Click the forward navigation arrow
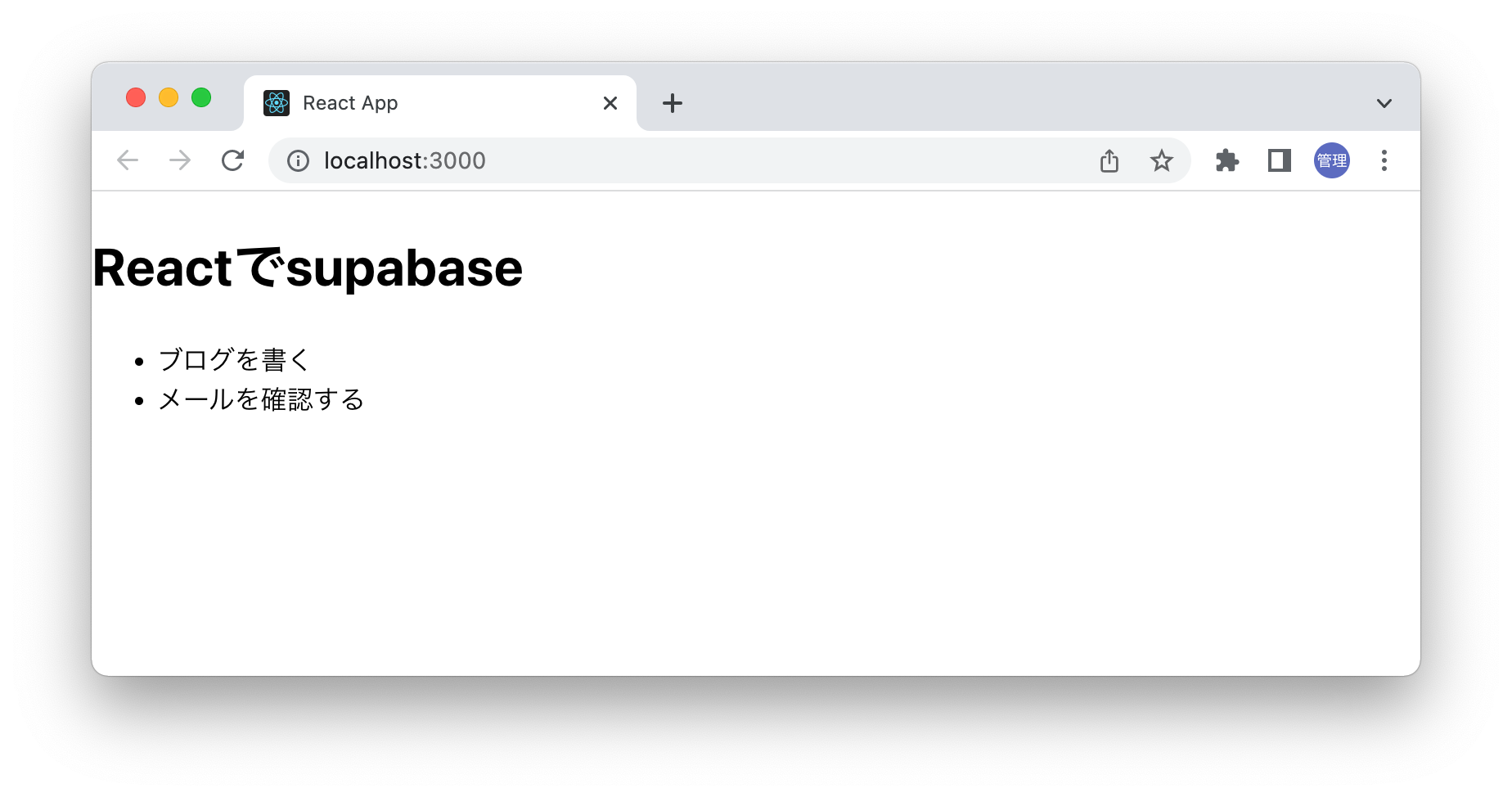This screenshot has height=797, width=1512. point(179,160)
